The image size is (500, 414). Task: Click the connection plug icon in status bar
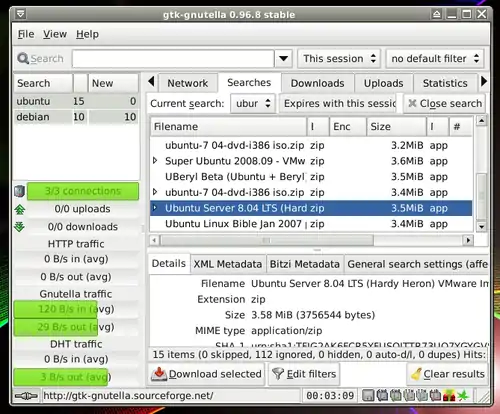coord(26,396)
